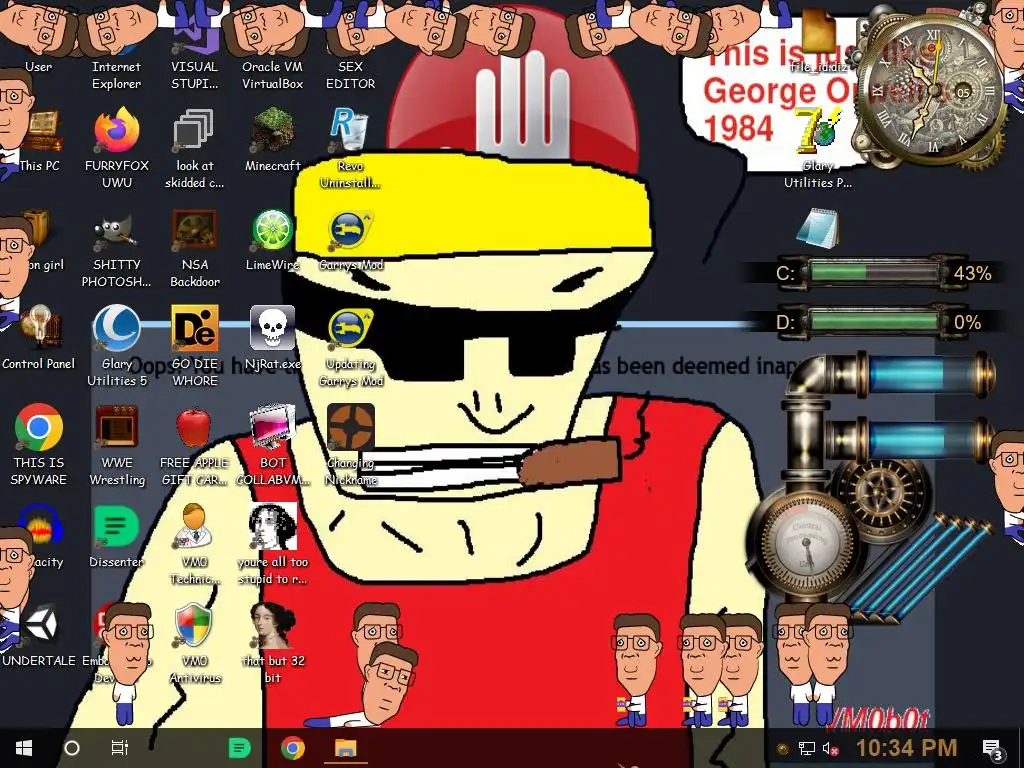Launch the Garrys Mod shortcut
Screen dimensions: 1024x768
tap(350, 231)
